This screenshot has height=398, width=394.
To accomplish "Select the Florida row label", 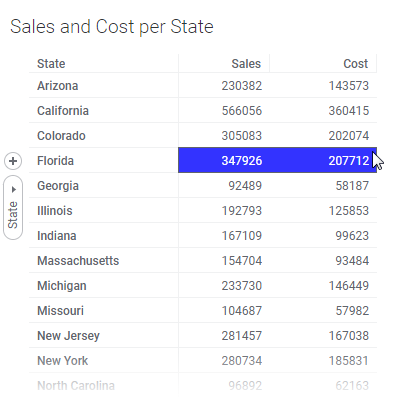I will point(55,161).
